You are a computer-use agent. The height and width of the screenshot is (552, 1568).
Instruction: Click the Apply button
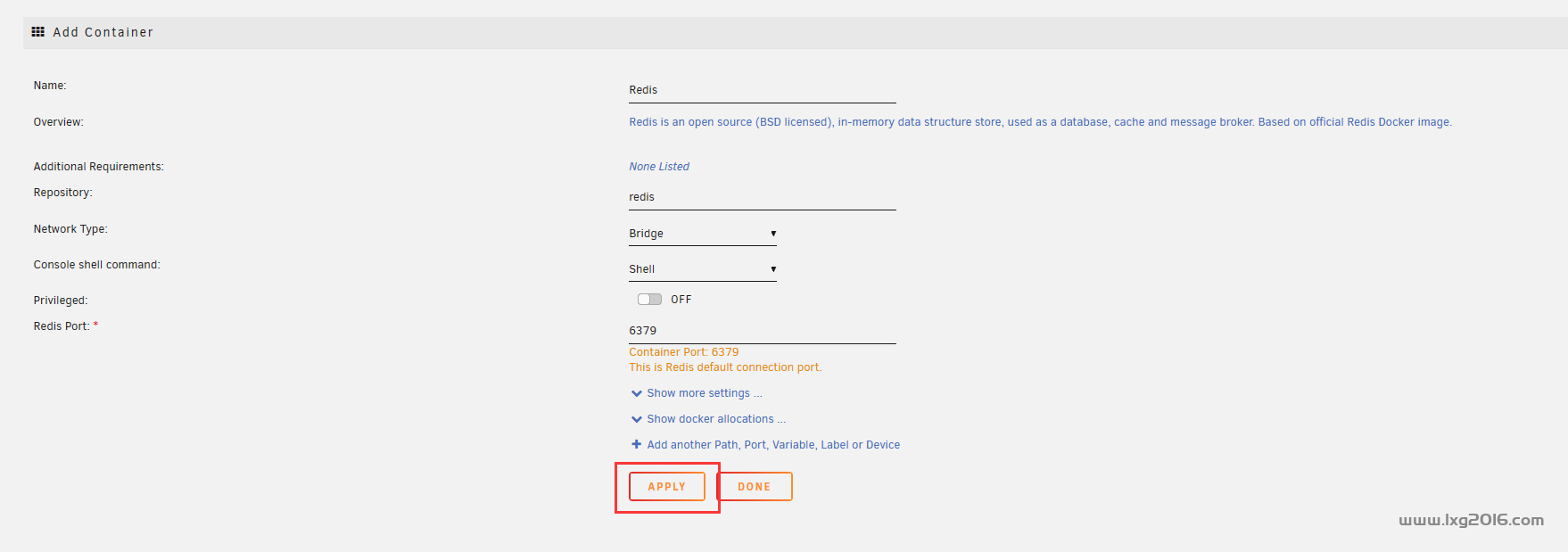[667, 487]
